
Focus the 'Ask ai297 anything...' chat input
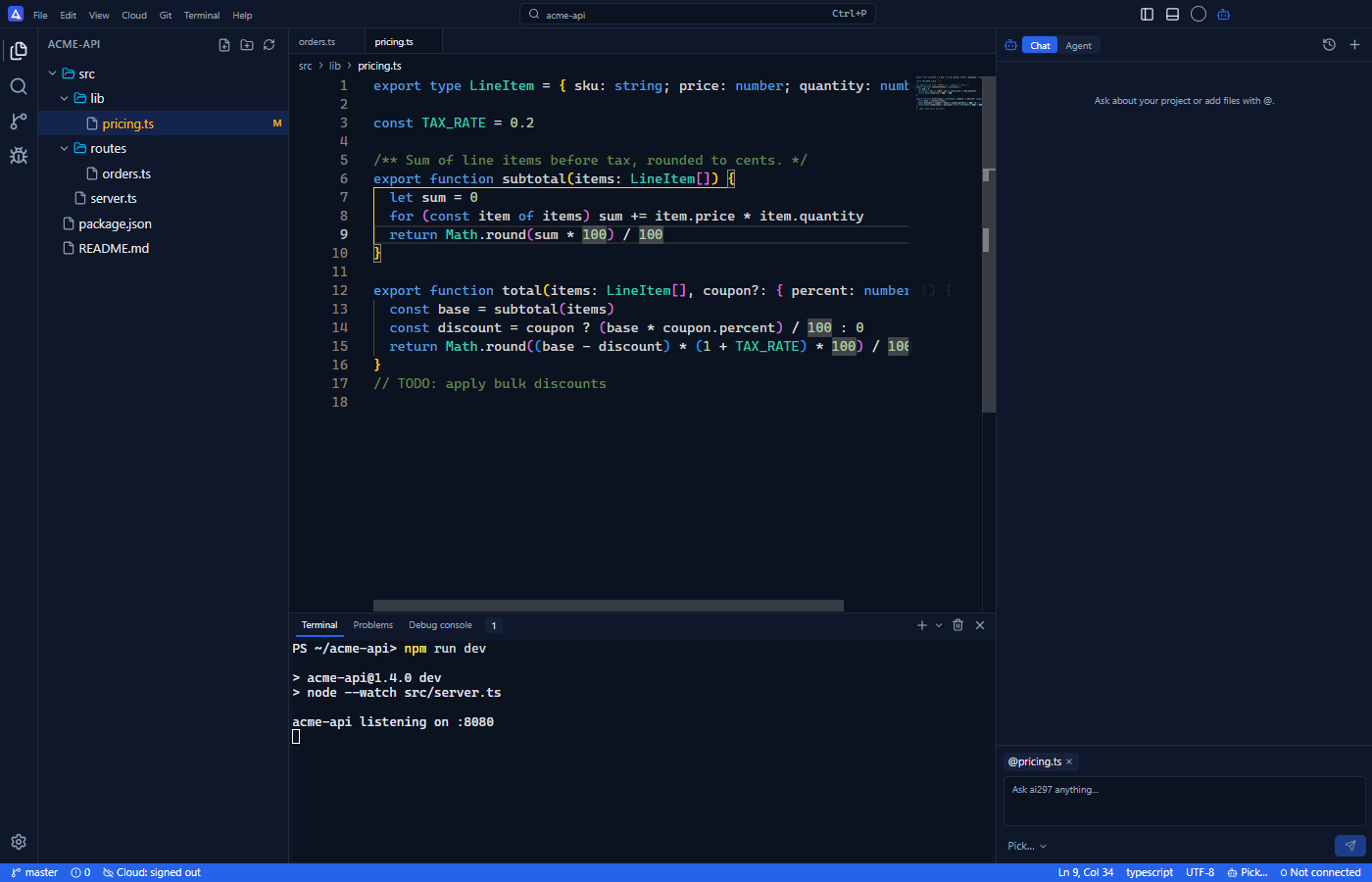pyautogui.click(x=1184, y=801)
